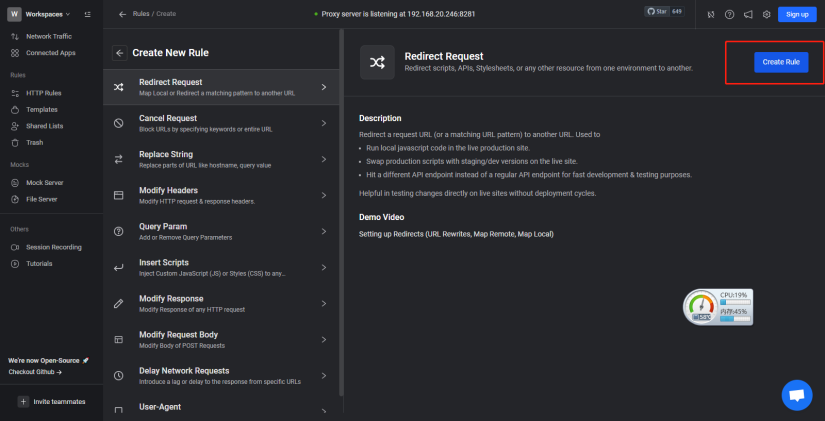Click the Redirect Request shuffle icon in the rule list
Screen dimensions: 825x421
(x=118, y=87)
